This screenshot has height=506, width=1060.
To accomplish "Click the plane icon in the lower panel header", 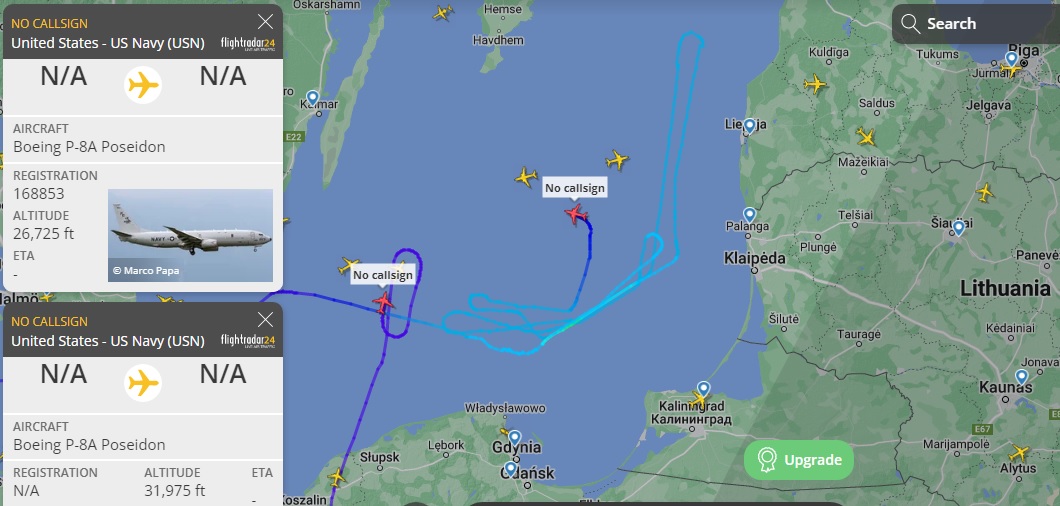I will click(x=143, y=384).
